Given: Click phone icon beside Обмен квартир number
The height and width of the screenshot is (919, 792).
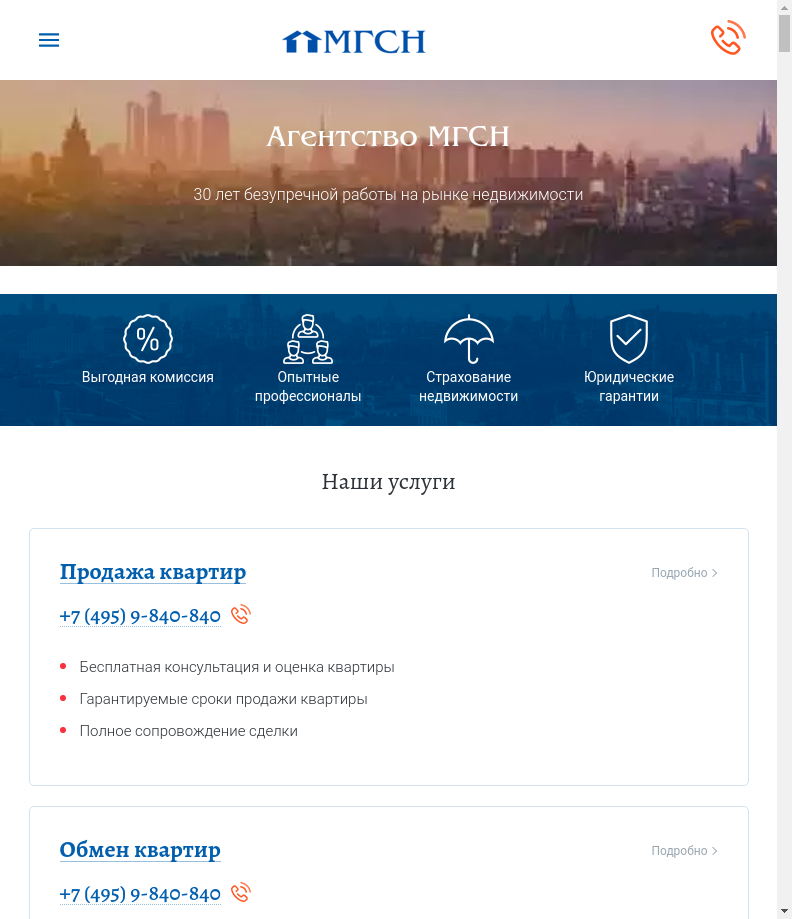Looking at the screenshot, I should (240, 893).
